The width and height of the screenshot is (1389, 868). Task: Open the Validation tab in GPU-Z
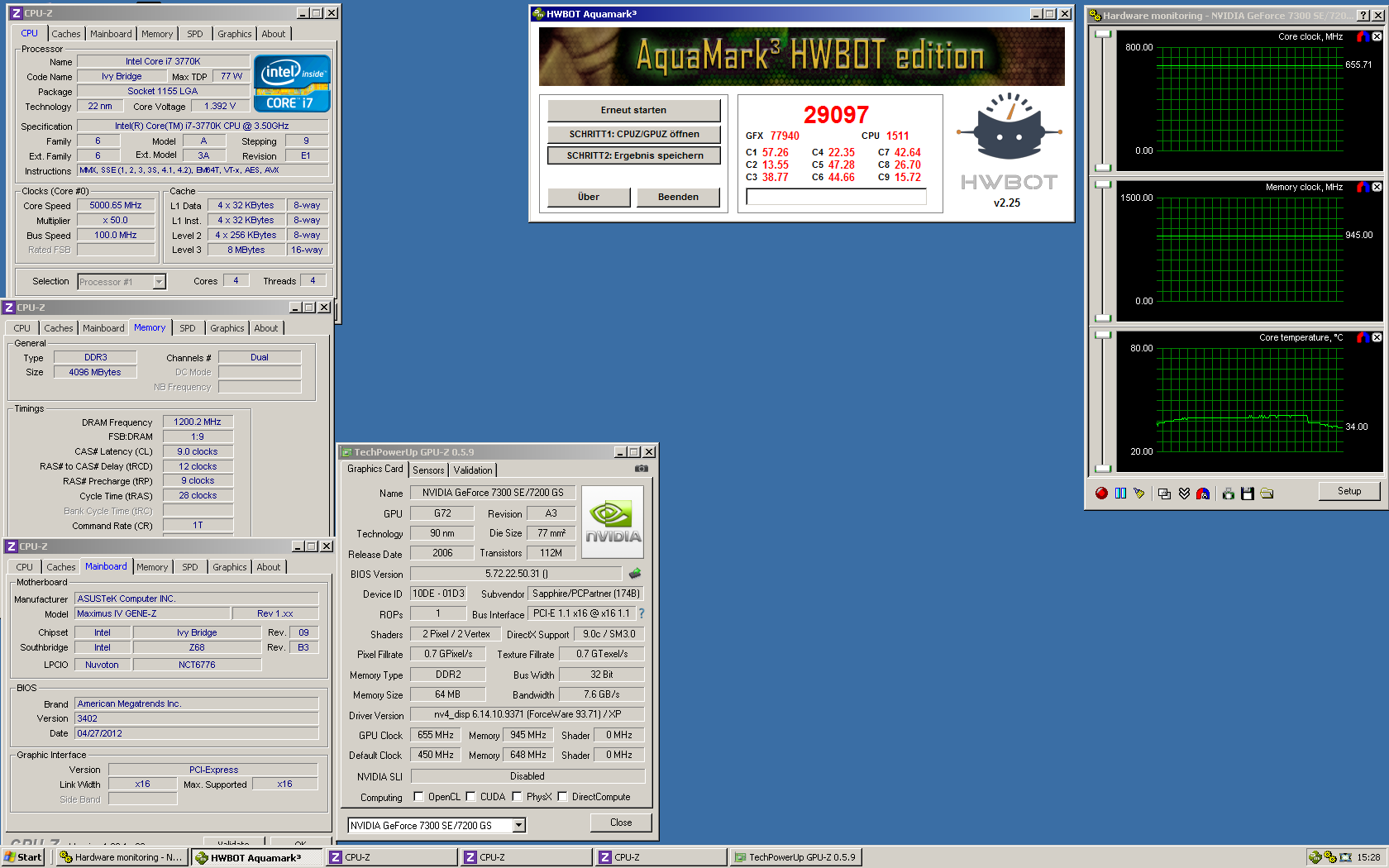click(473, 470)
